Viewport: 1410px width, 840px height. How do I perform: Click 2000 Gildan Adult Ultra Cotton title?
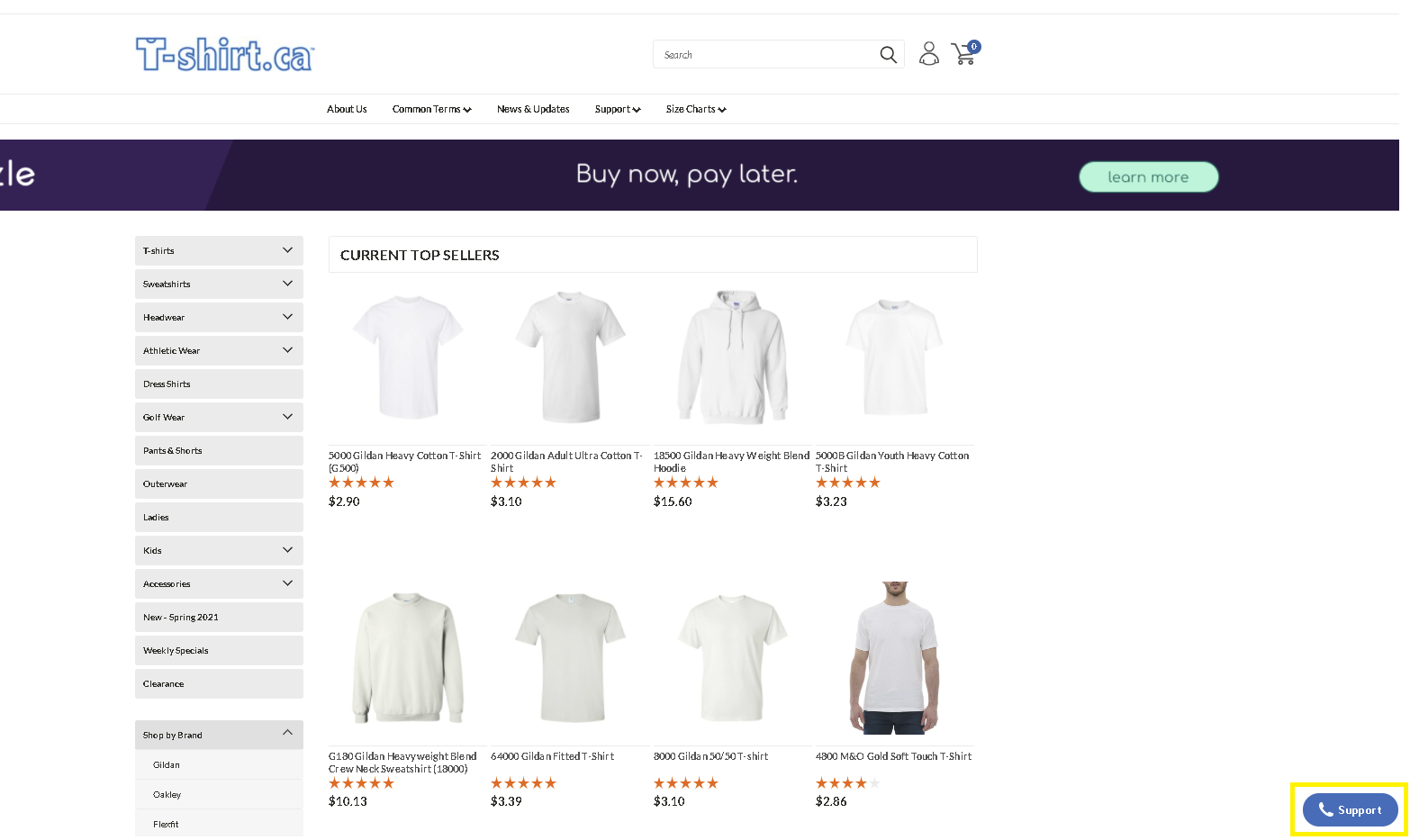point(567,462)
